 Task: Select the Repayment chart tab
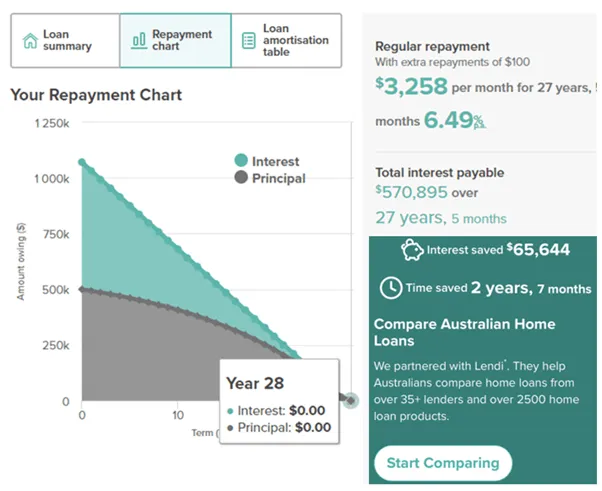tap(175, 41)
